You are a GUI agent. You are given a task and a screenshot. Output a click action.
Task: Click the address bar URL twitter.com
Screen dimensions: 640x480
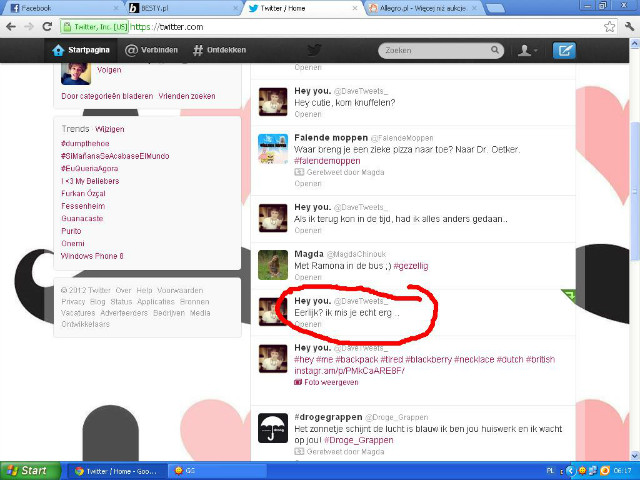point(167,27)
